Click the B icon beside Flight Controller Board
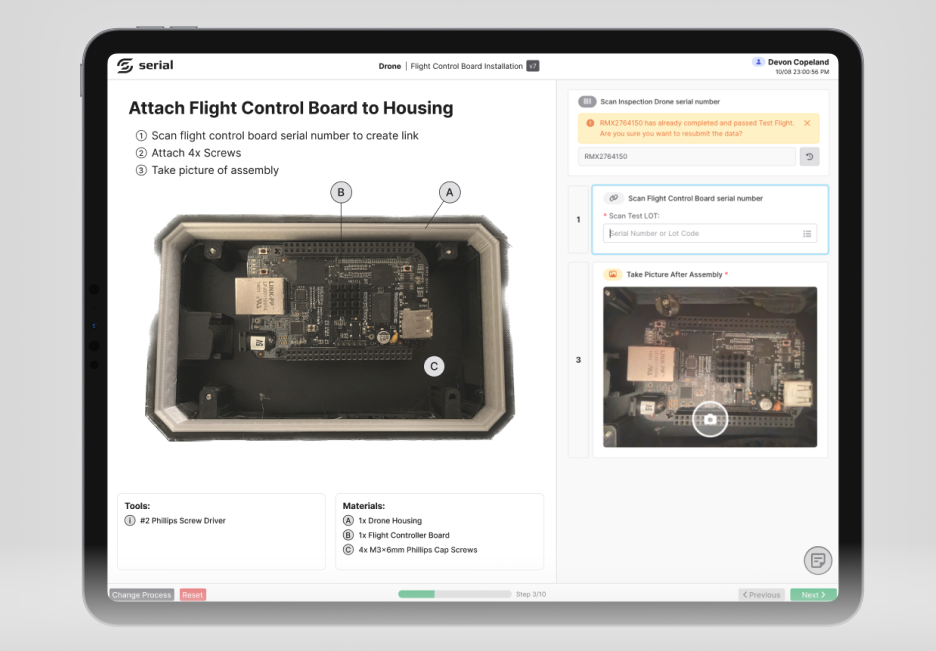 click(348, 535)
